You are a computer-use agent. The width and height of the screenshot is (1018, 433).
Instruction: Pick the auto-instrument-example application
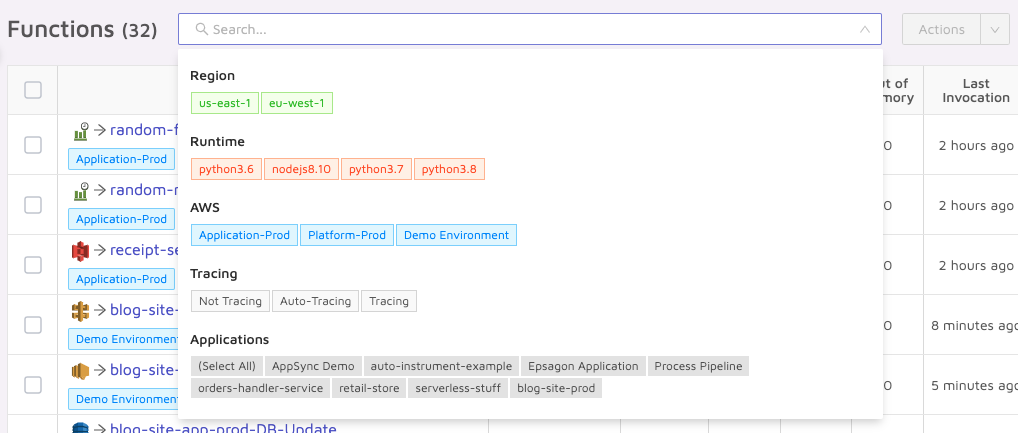(x=441, y=366)
